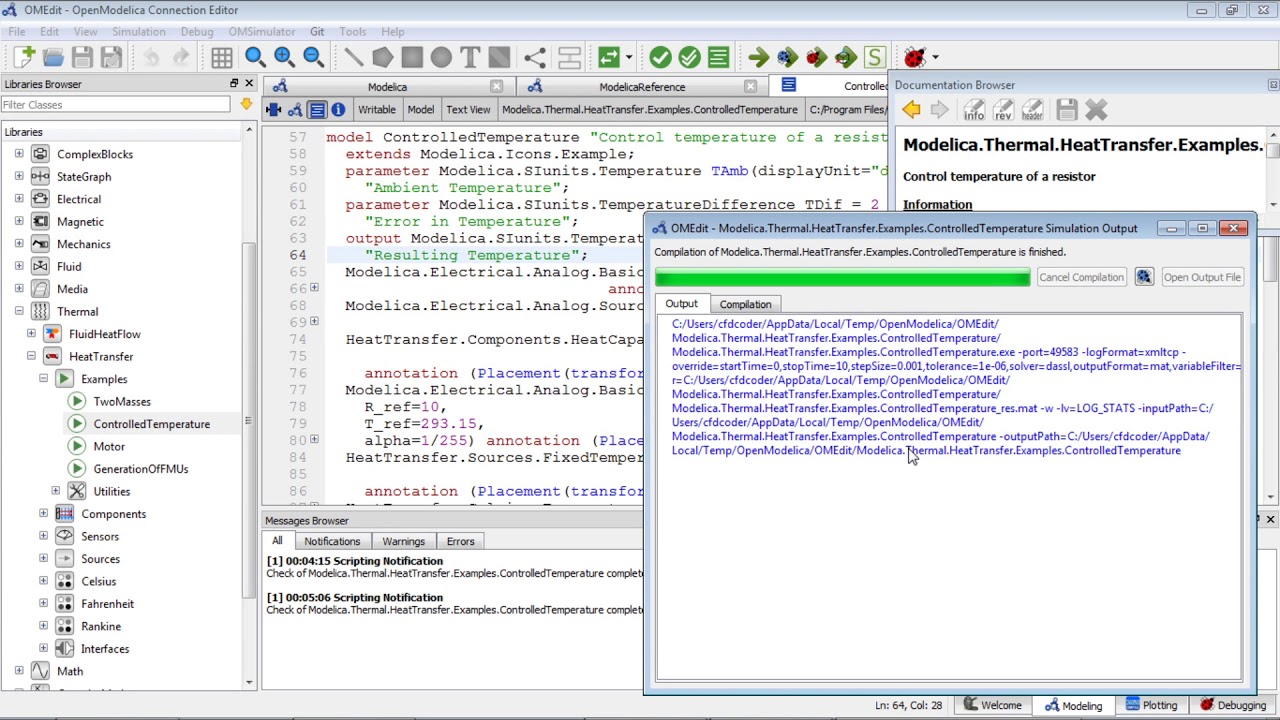Screen dimensions: 1280x720
Task: Click the Transformational Debugger icon in Simulation Output
Action: [1144, 277]
